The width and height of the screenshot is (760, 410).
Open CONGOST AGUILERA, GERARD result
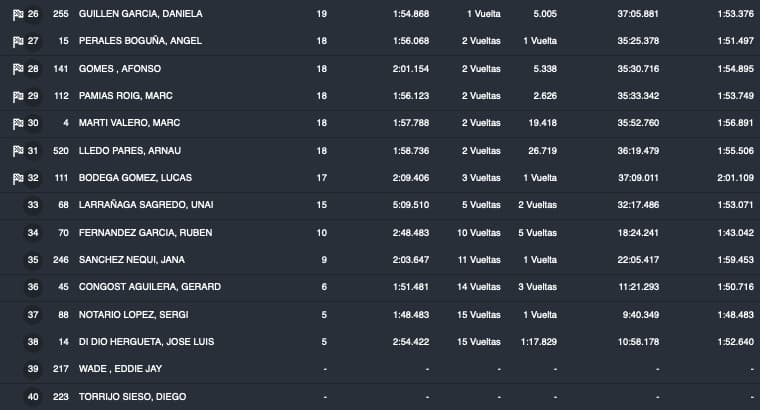[149, 287]
